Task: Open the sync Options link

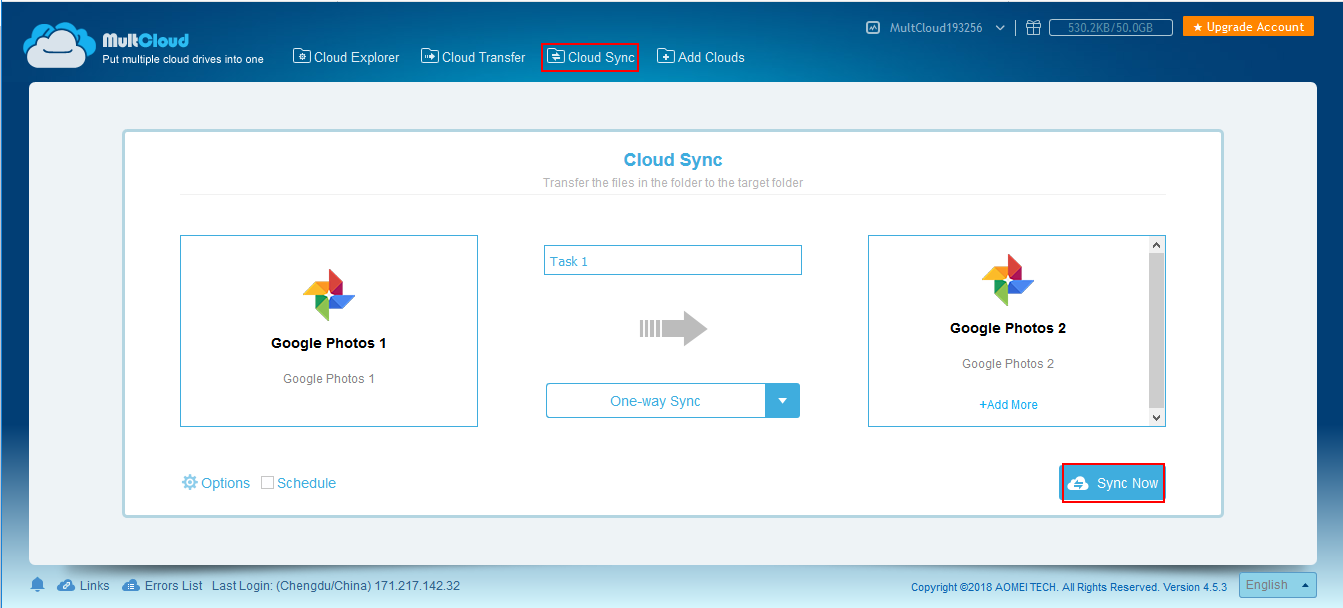Action: tap(225, 483)
